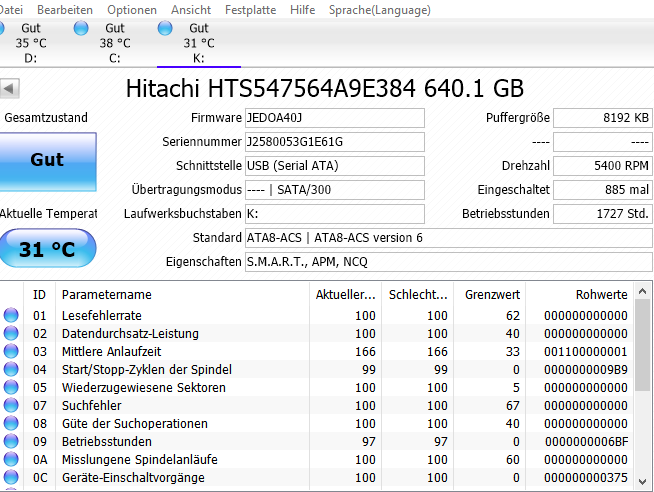Viewport: 654px width, 492px height.
Task: Click raw value 000000000375
Action: point(586,477)
